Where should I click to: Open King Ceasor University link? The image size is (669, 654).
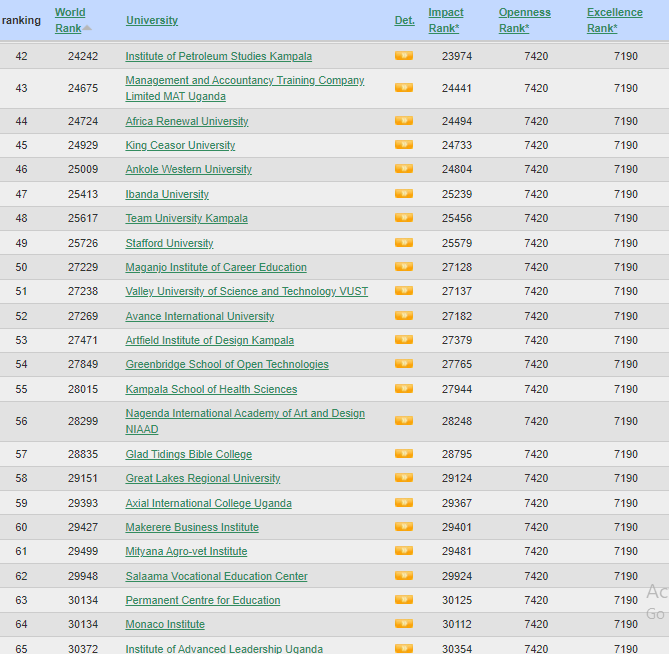tap(180, 145)
